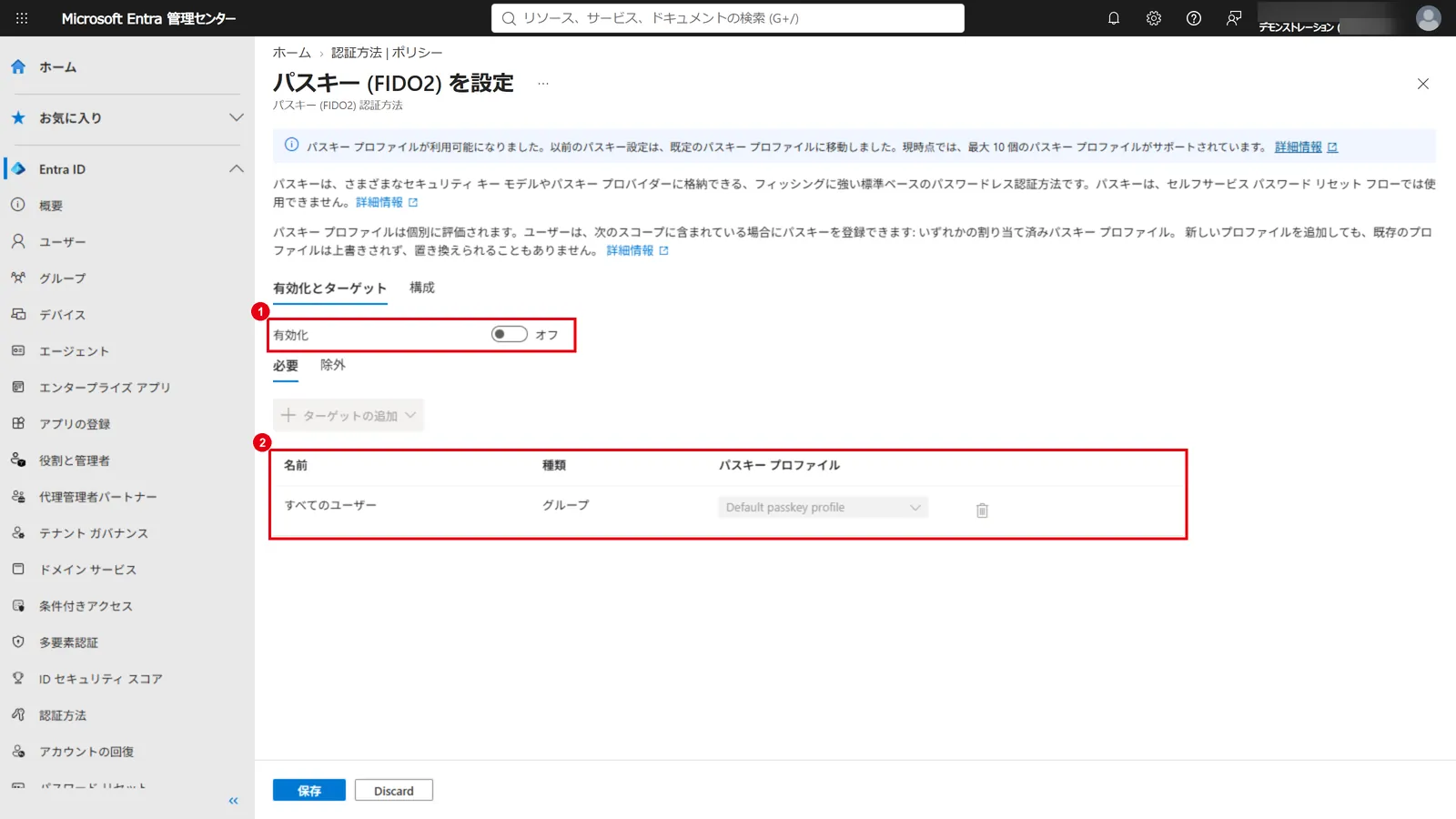This screenshot has height=819, width=1456.
Task: Open 詳細情報 link after 使用できません
Action: 387,202
